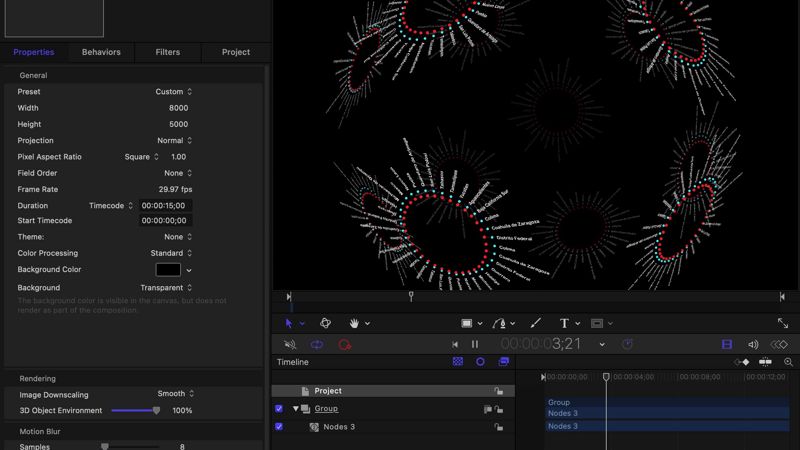800x450 pixels.
Task: Open the Color Processing Standard dropdown
Action: coord(171,254)
